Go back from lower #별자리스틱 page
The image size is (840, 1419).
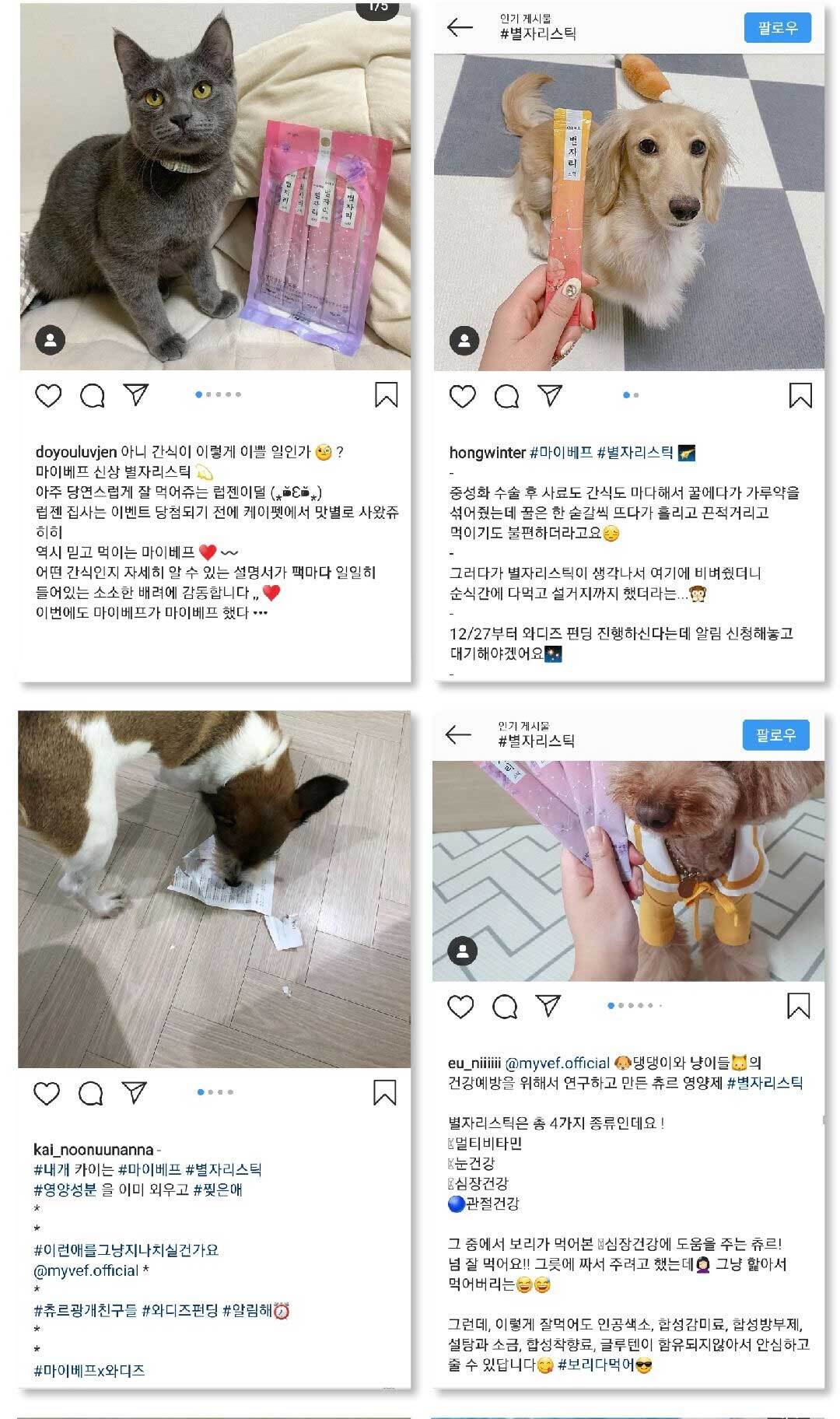click(458, 734)
